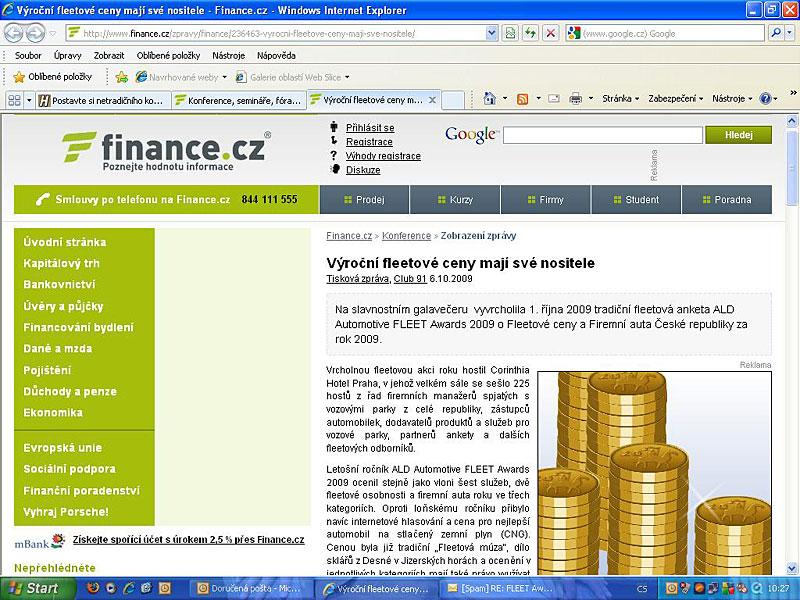Open the 'Výhody registrace' link
The width and height of the screenshot is (800, 600).
[383, 156]
